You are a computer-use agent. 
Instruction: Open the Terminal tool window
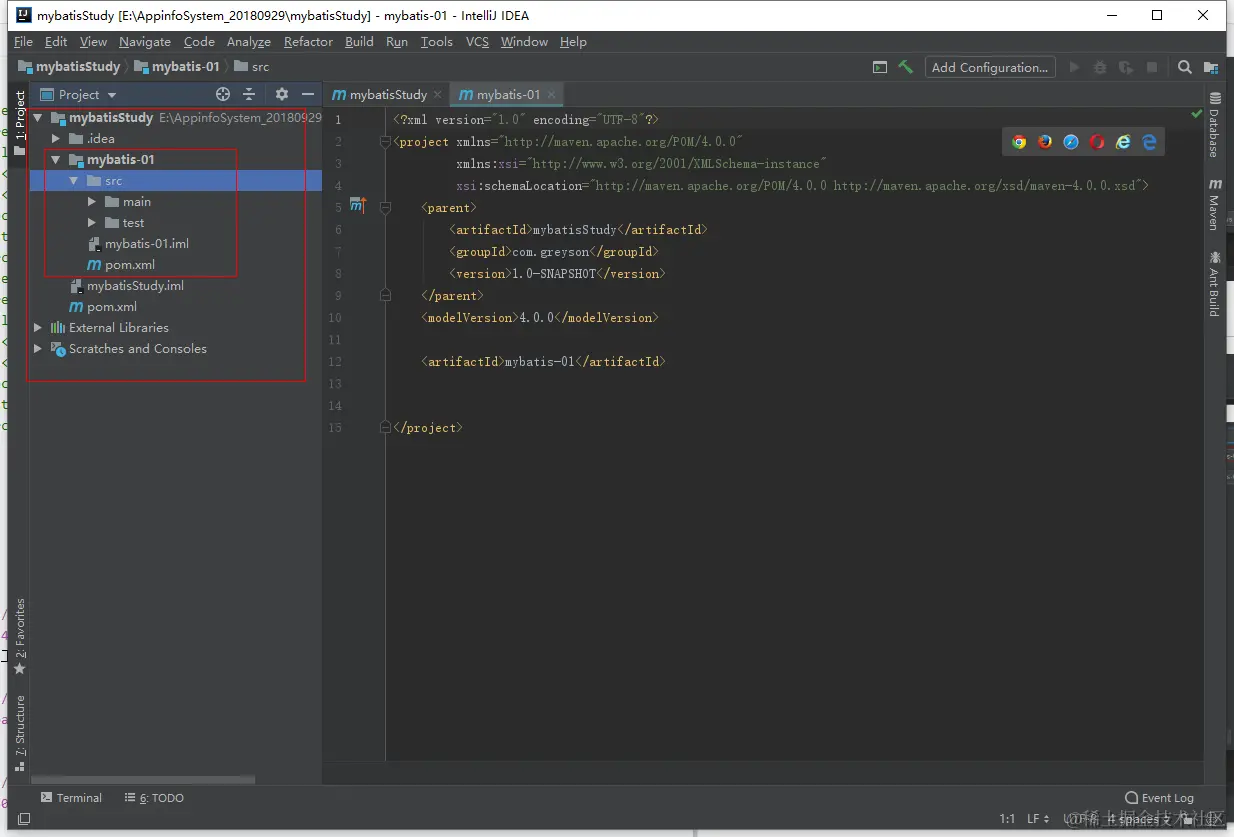(x=71, y=798)
